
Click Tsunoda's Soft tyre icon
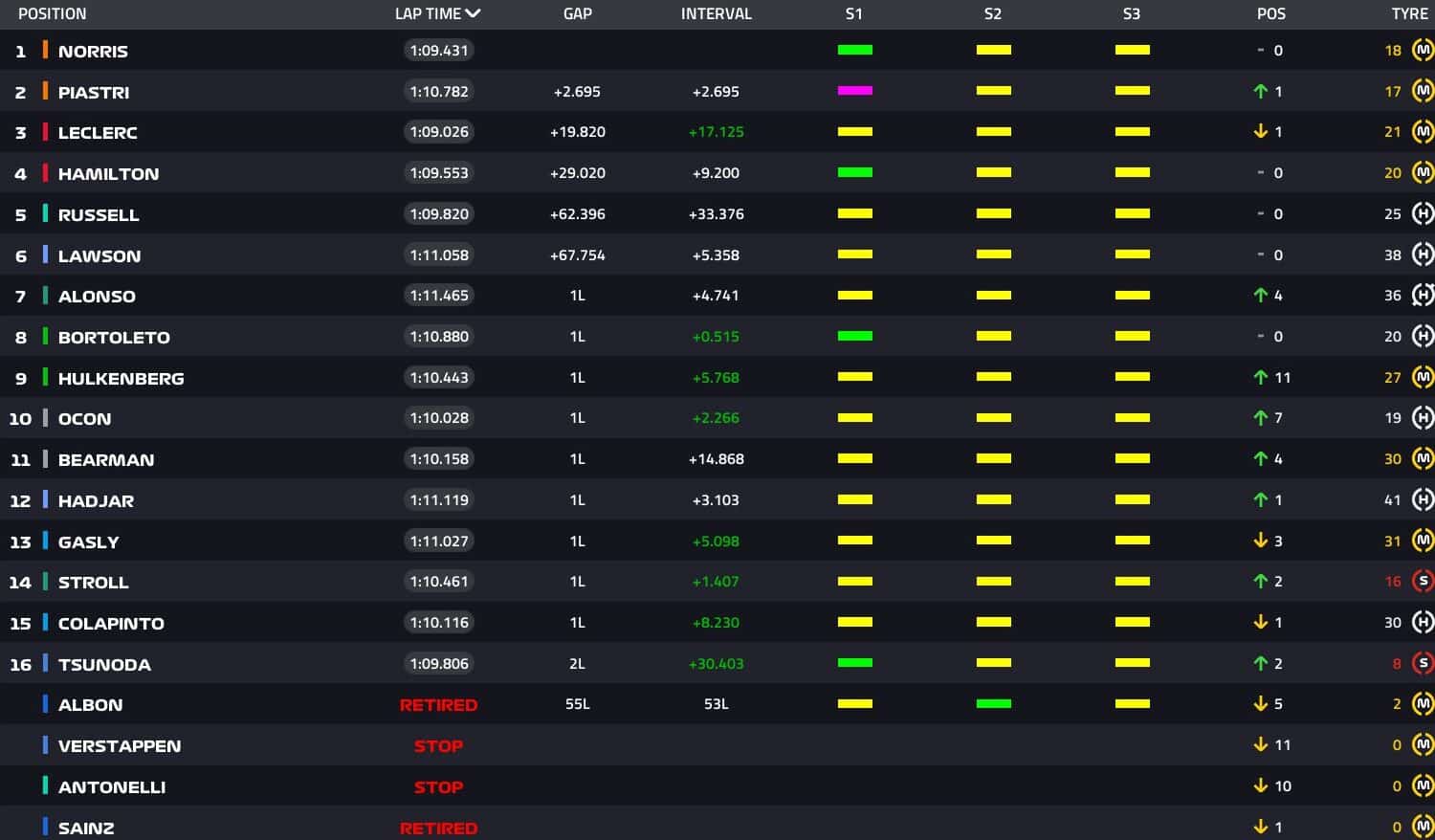point(1424,662)
